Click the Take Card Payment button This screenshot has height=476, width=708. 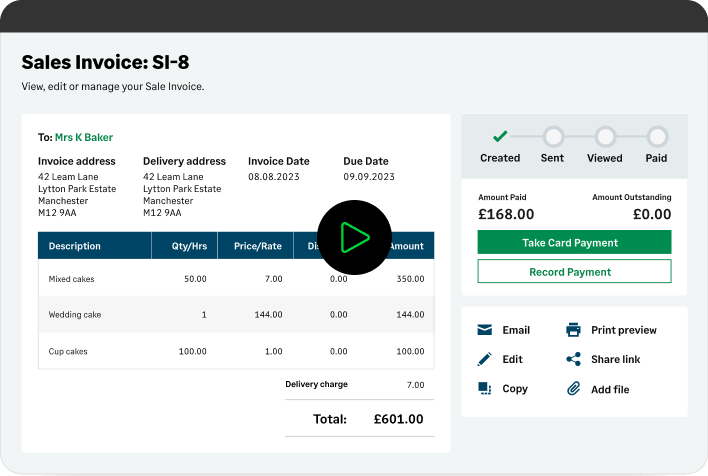574,243
